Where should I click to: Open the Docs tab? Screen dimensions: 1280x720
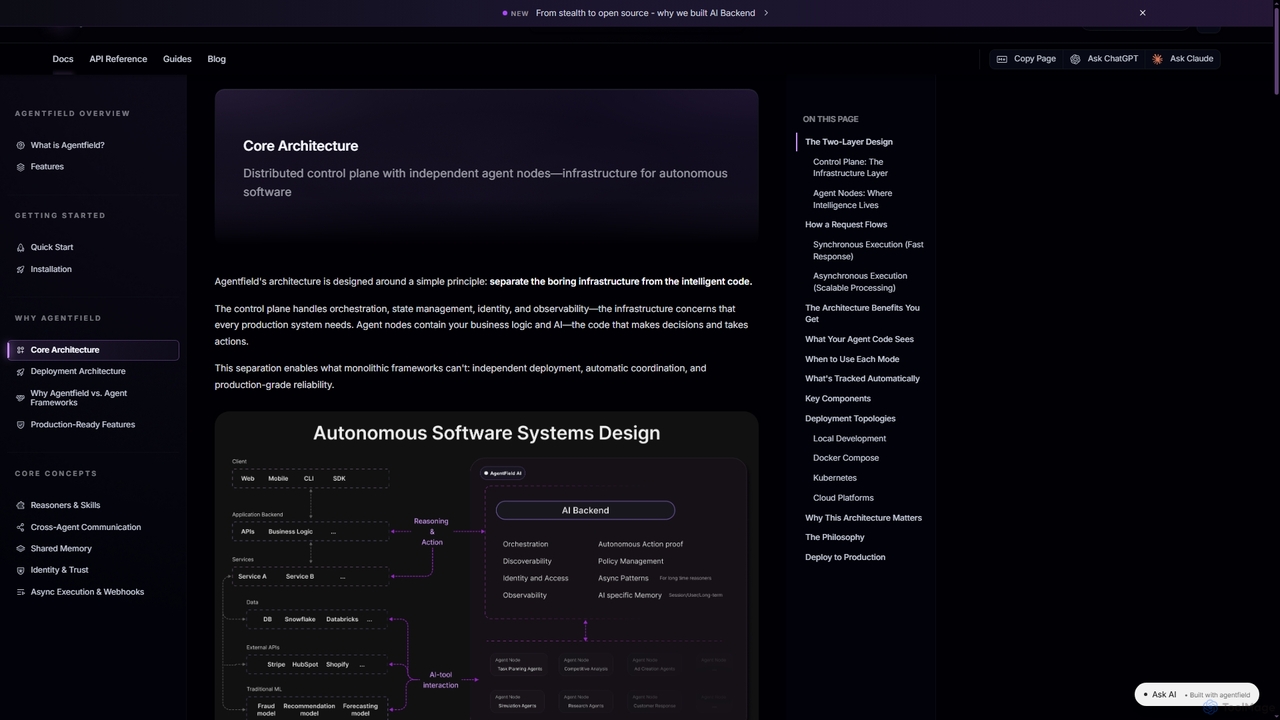point(63,59)
